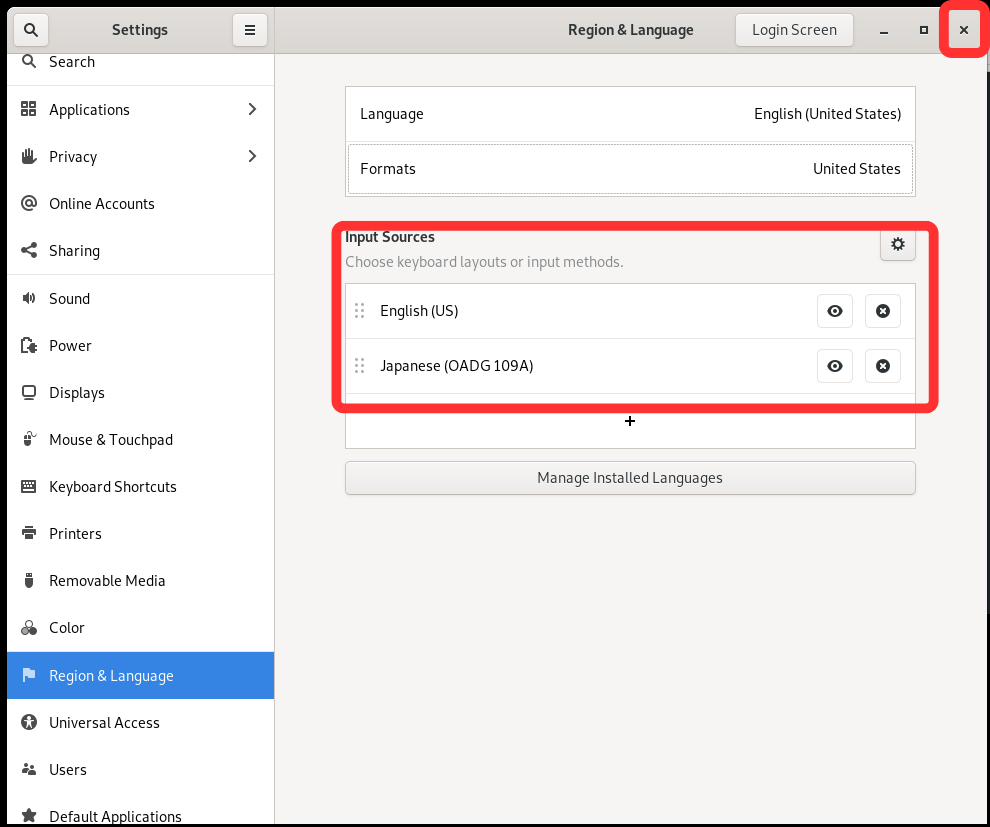
Task: Maximize the Settings window
Action: click(x=924, y=30)
